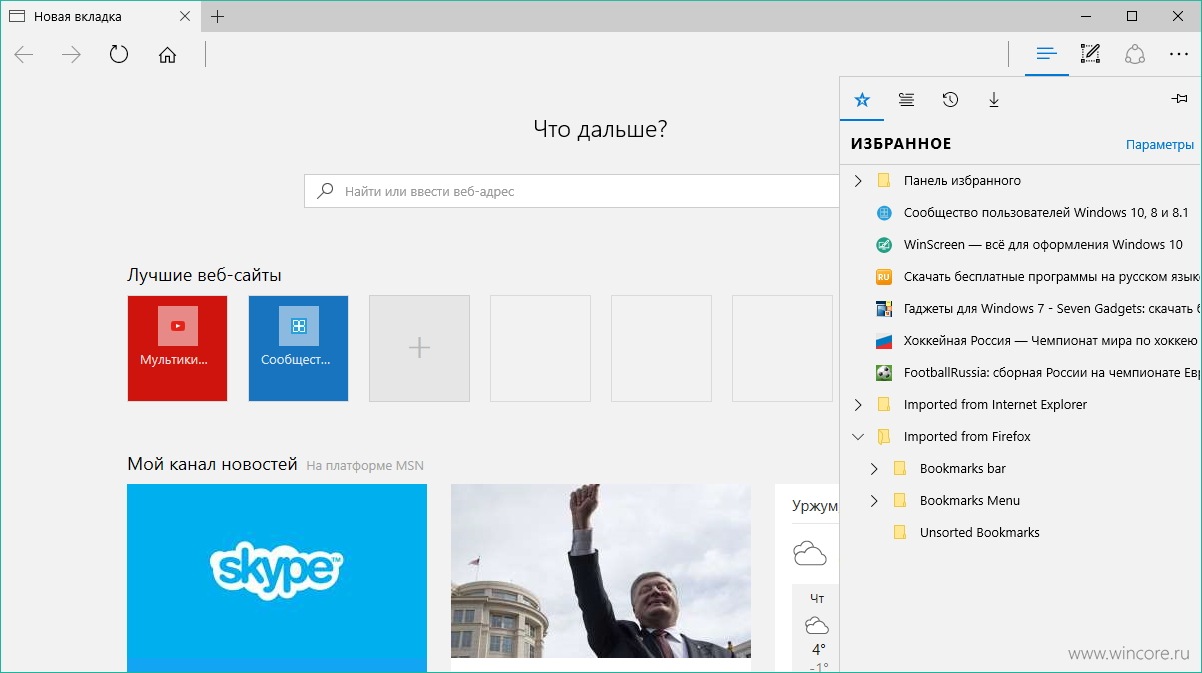1202x673 pixels.
Task: Expand the Imported from Internet Explorer folder
Action: [858, 405]
